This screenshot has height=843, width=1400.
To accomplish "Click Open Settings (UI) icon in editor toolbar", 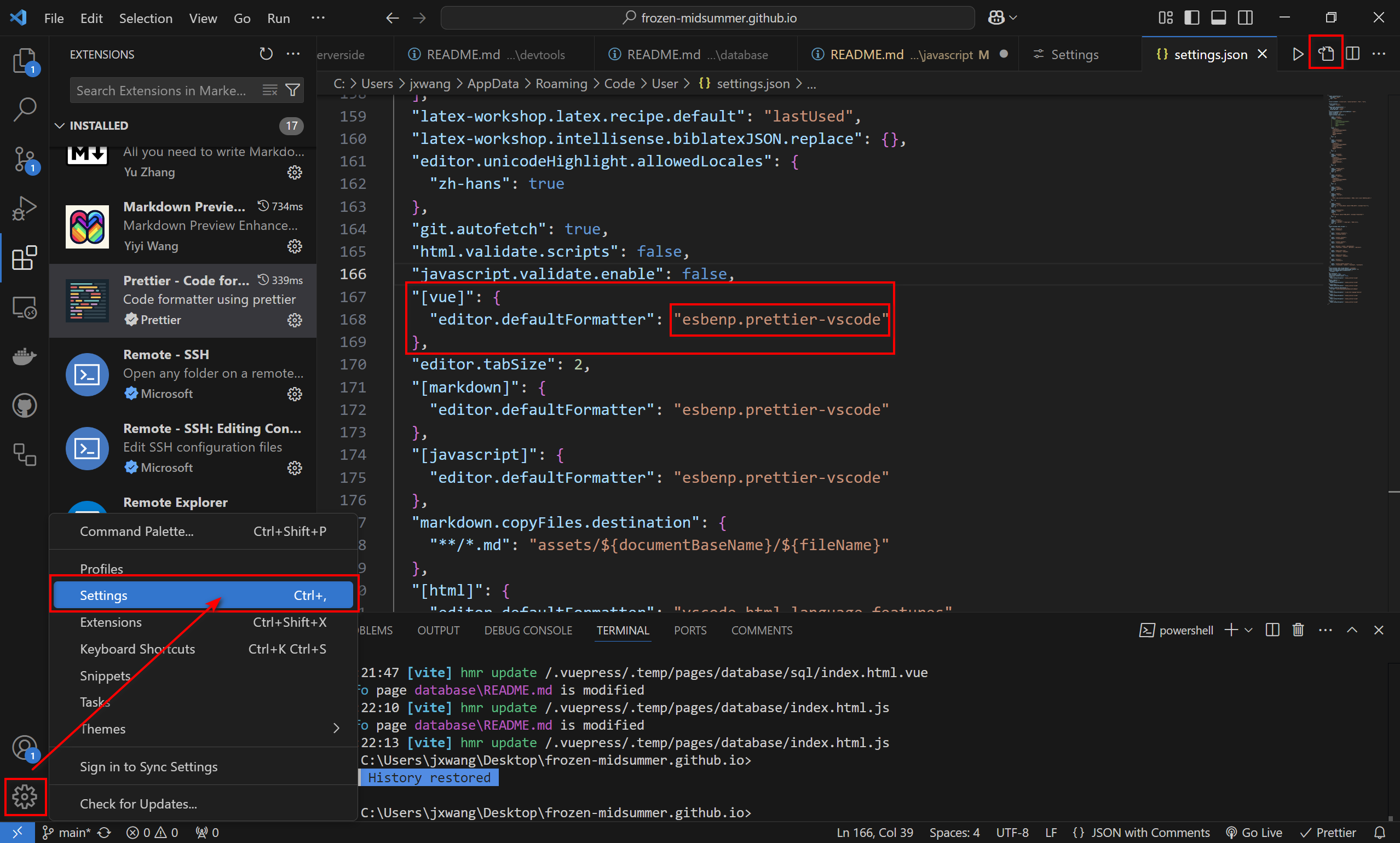I will [1326, 54].
